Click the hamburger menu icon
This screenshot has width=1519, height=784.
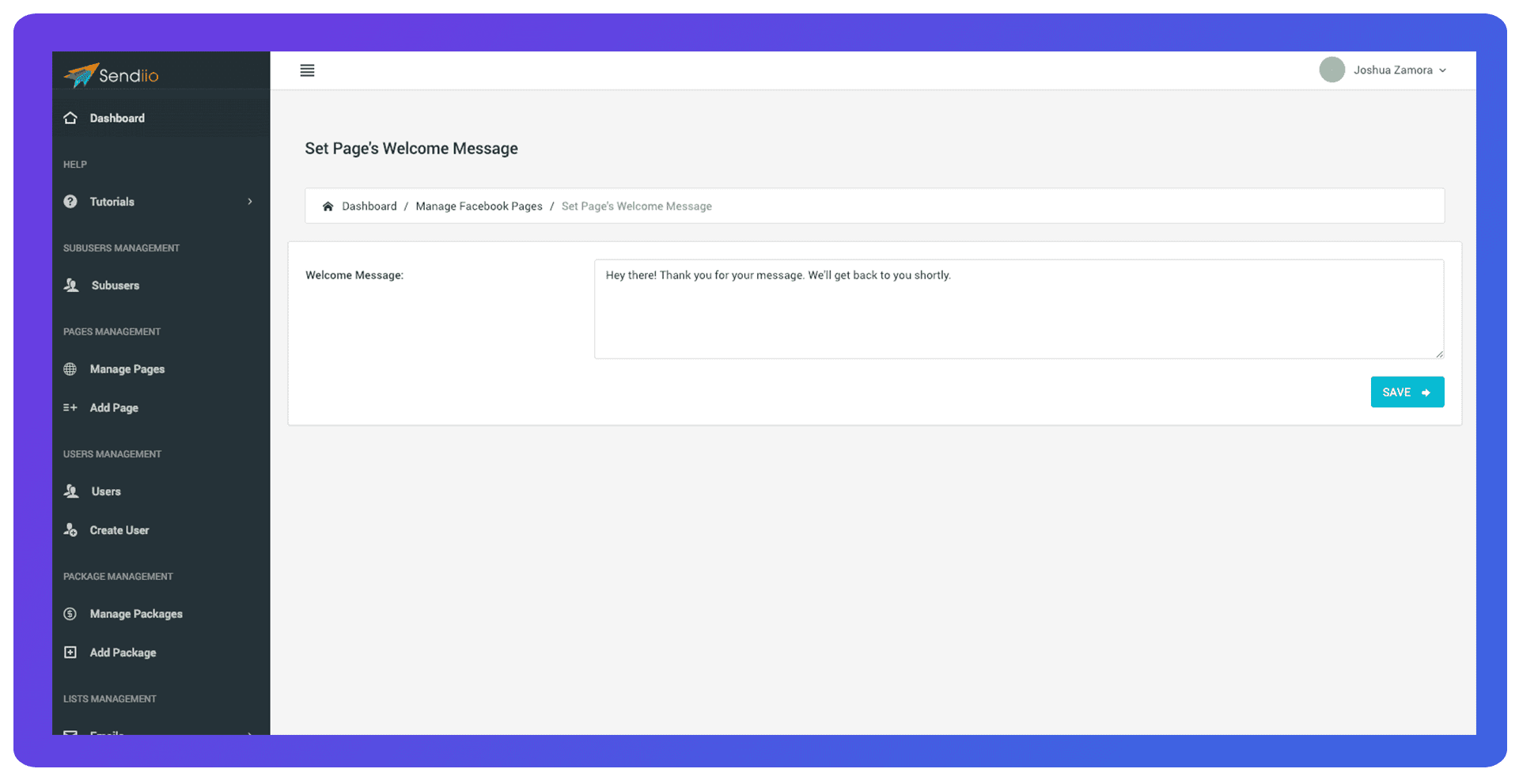coord(307,70)
